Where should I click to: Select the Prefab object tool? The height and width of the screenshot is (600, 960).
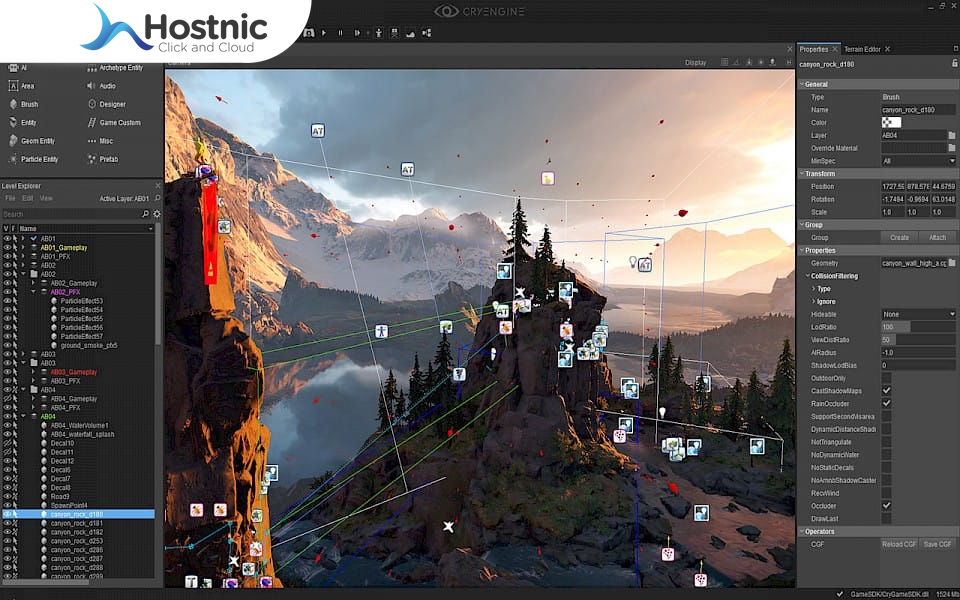click(102, 160)
